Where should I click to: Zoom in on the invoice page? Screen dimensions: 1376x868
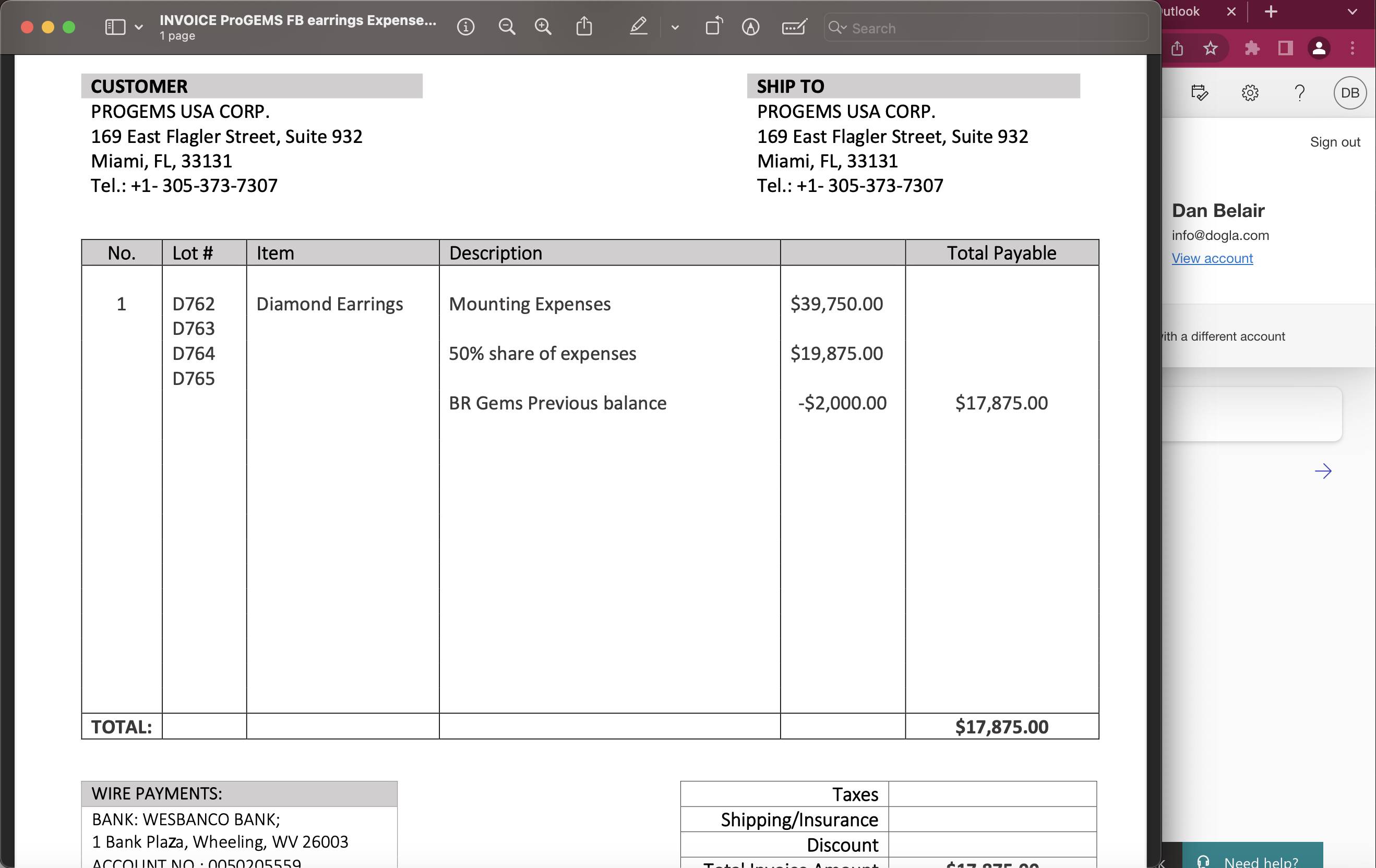click(x=542, y=27)
